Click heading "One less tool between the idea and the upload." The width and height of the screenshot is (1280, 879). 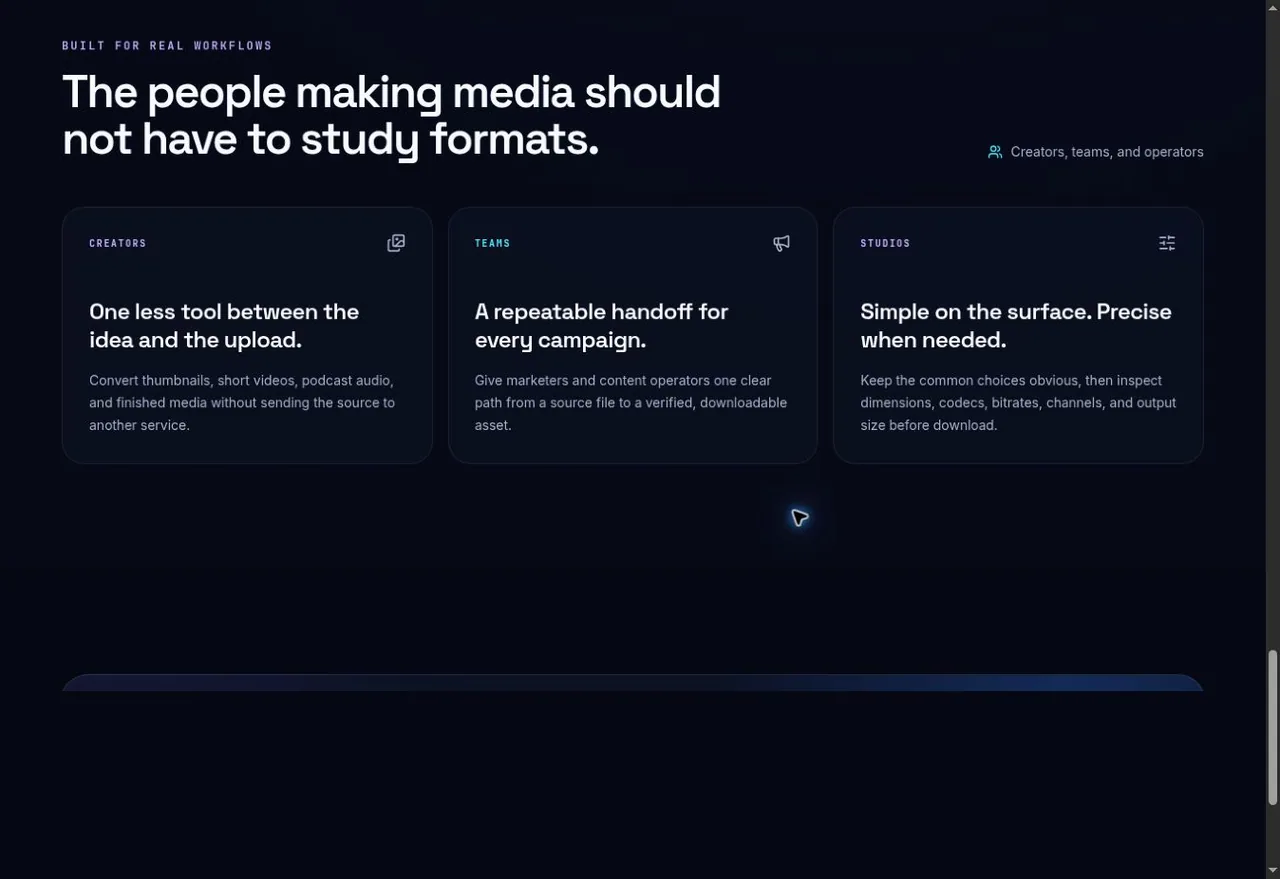pos(224,326)
